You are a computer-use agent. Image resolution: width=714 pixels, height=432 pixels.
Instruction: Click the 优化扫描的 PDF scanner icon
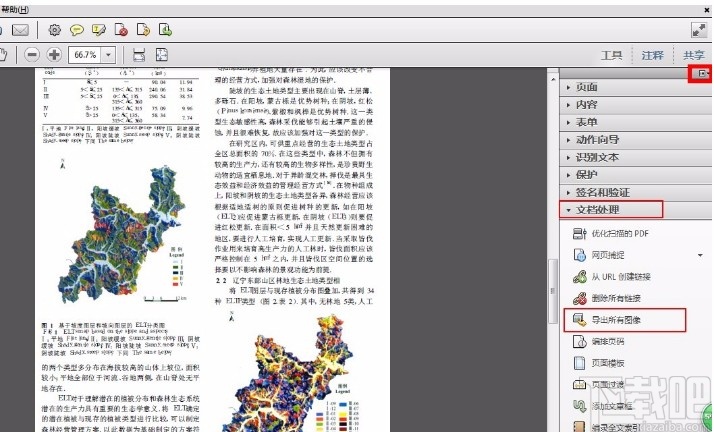tap(580, 234)
